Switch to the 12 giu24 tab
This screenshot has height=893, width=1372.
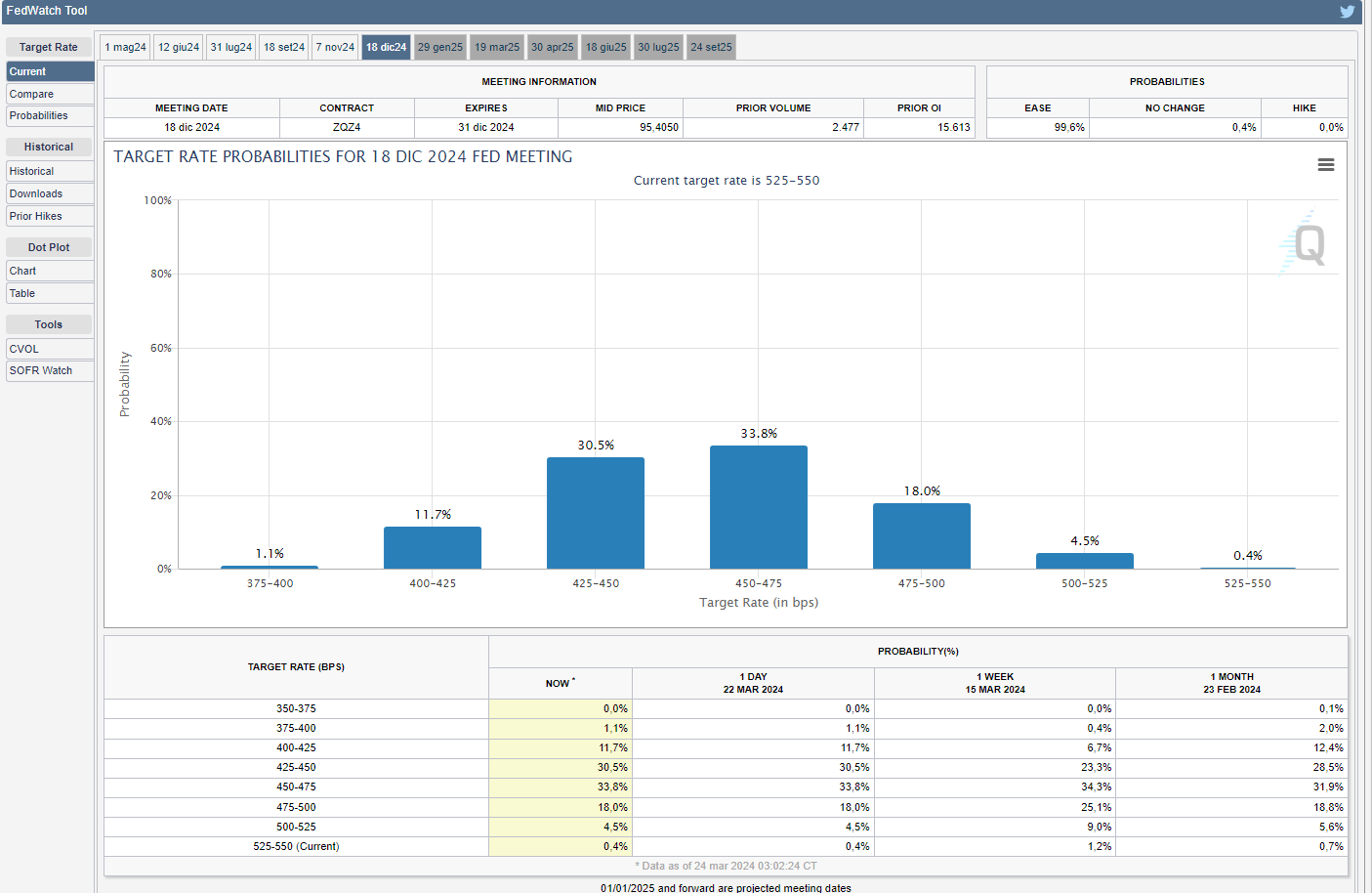(179, 47)
